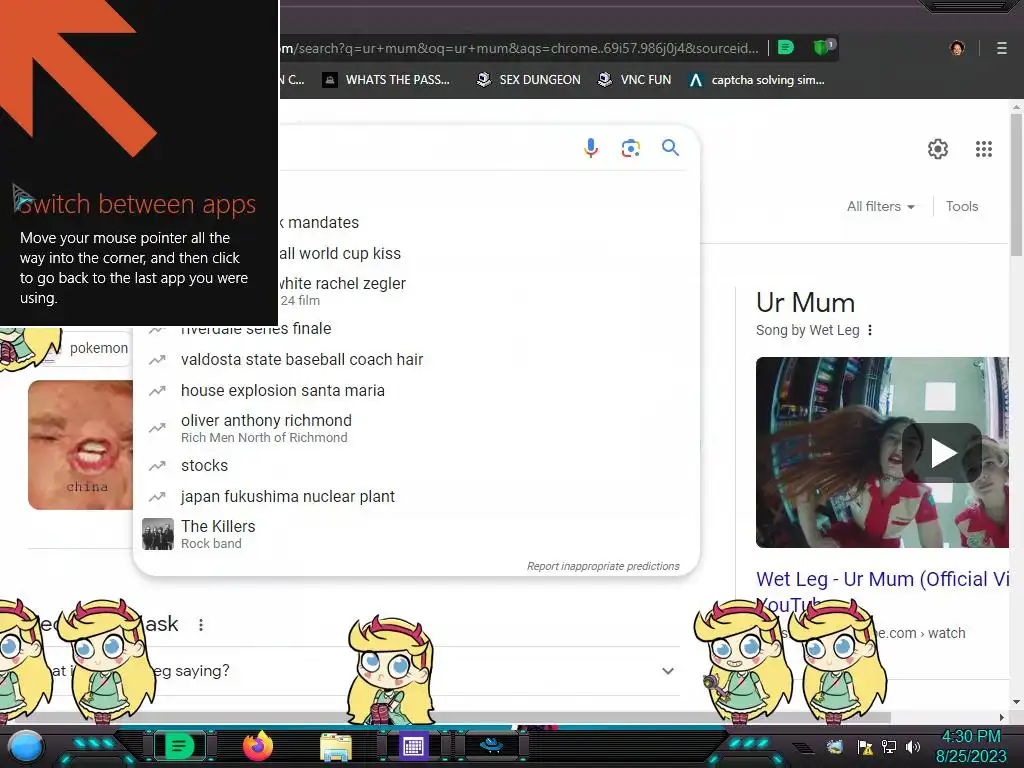The height and width of the screenshot is (768, 1024).
Task: Click the blue magnifier search button
Action: 670,148
